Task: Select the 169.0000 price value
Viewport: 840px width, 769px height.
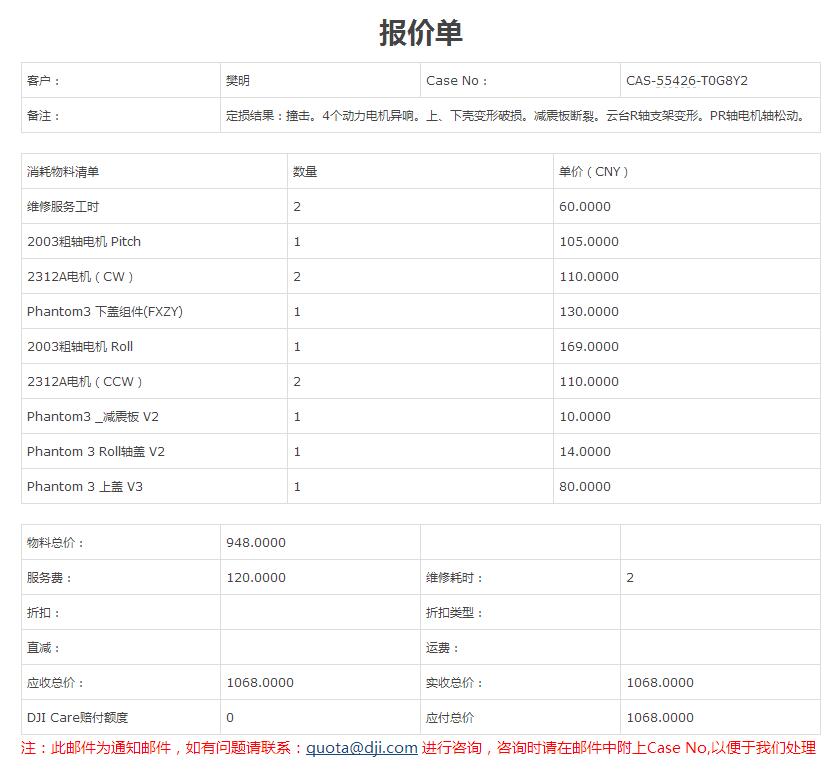Action: [x=589, y=347]
